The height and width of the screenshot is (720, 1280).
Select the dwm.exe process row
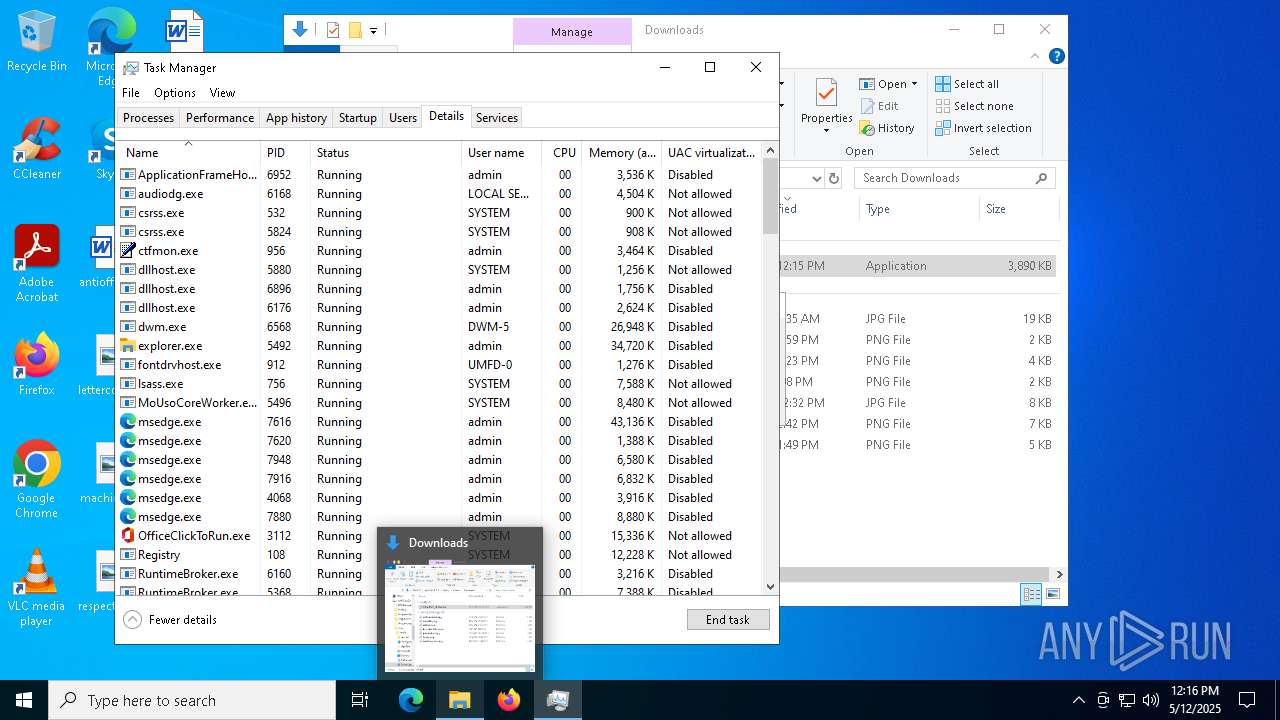coord(439,327)
